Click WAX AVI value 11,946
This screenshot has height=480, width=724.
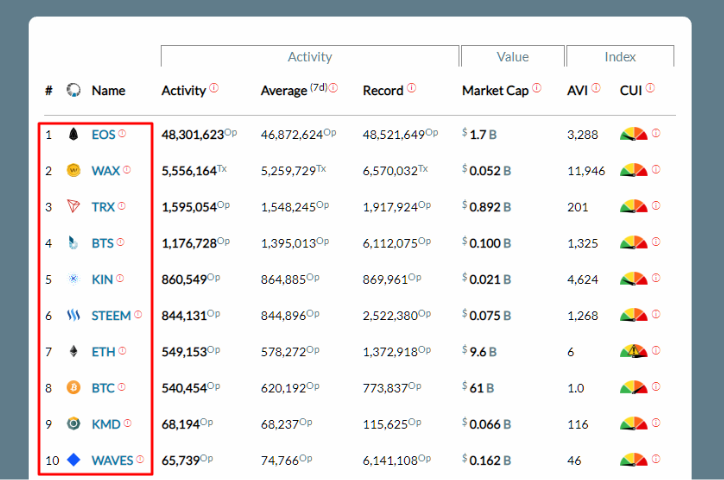(586, 171)
